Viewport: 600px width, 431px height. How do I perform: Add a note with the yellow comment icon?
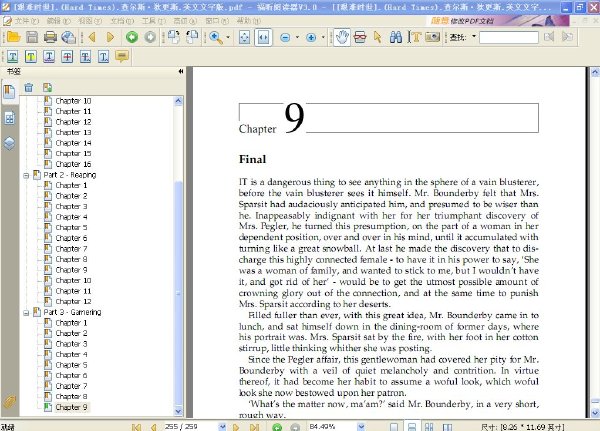pyautogui.click(x=122, y=57)
